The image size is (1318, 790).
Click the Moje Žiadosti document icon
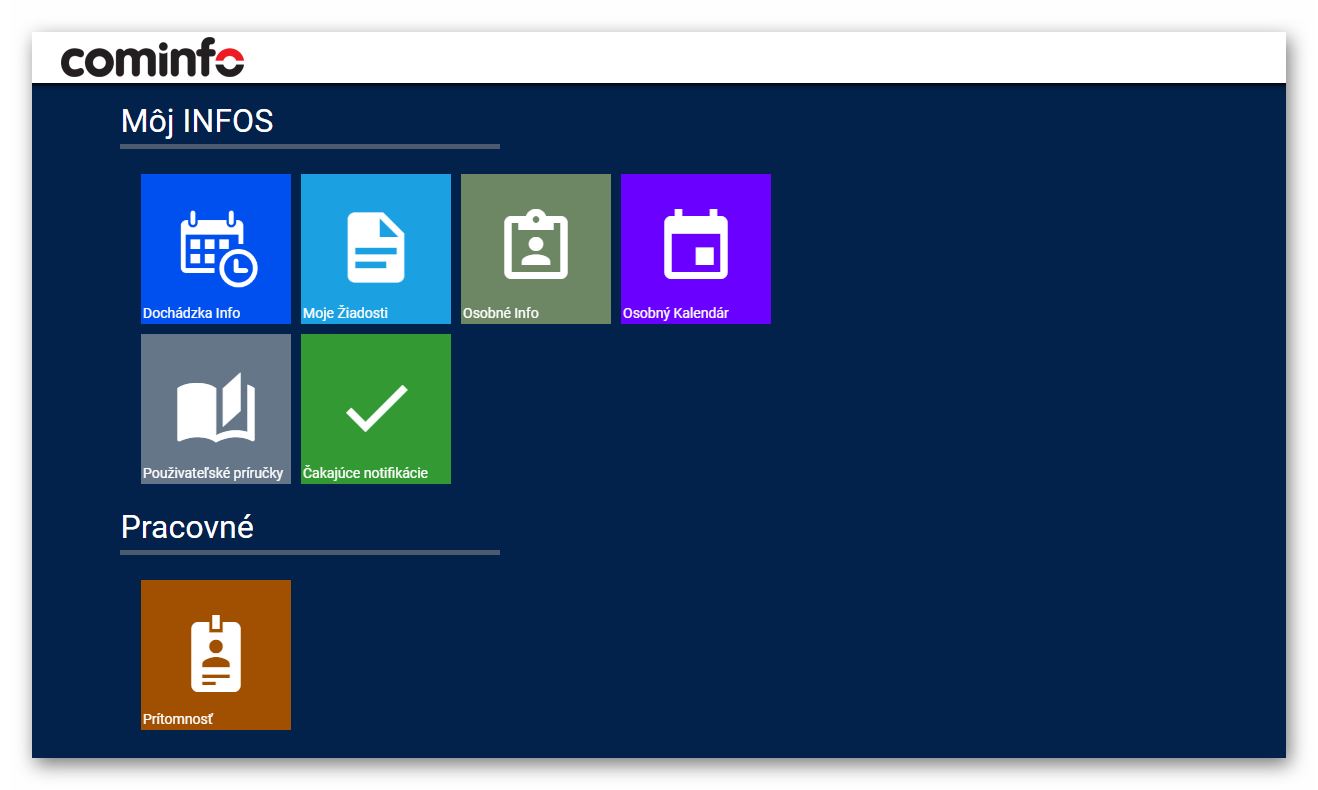point(376,247)
